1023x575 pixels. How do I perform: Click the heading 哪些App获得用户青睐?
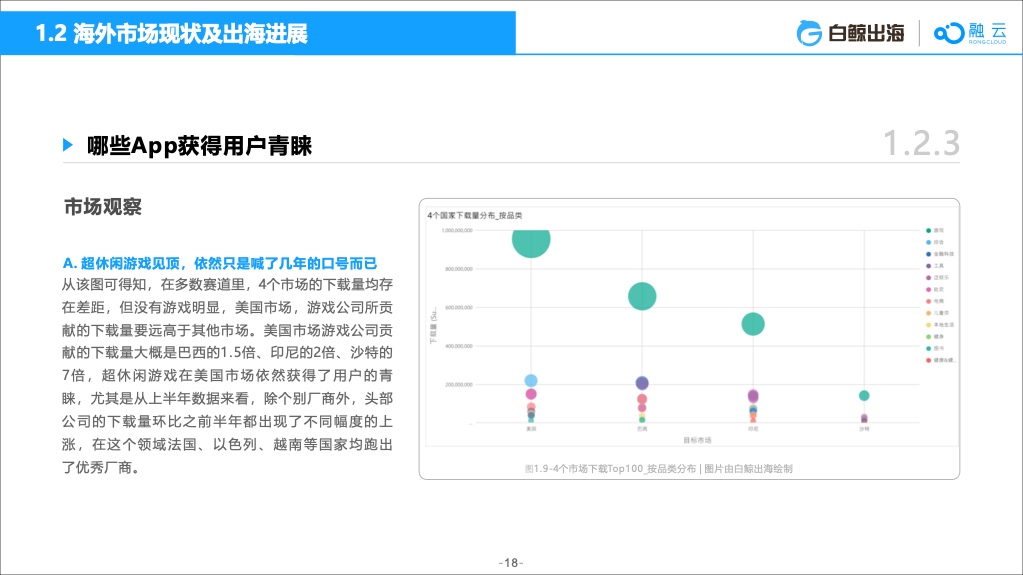(200, 146)
